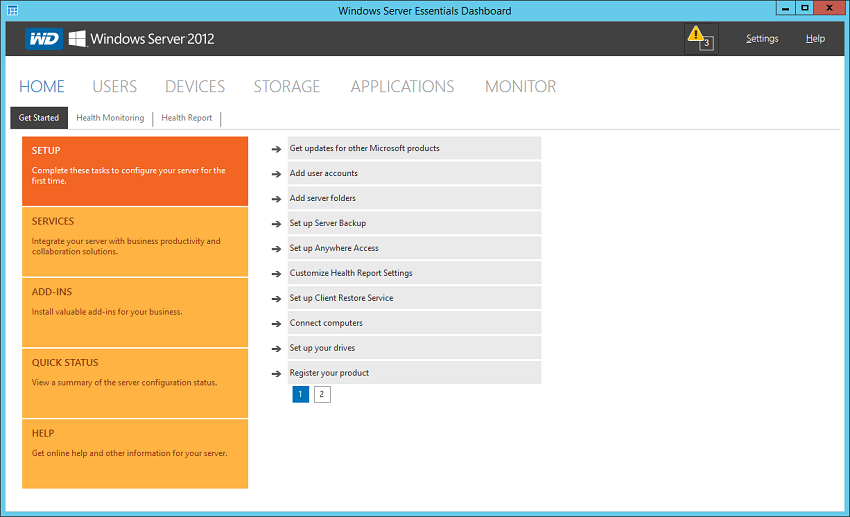Open the APPLICATIONS section
The width and height of the screenshot is (850, 517).
tap(402, 86)
